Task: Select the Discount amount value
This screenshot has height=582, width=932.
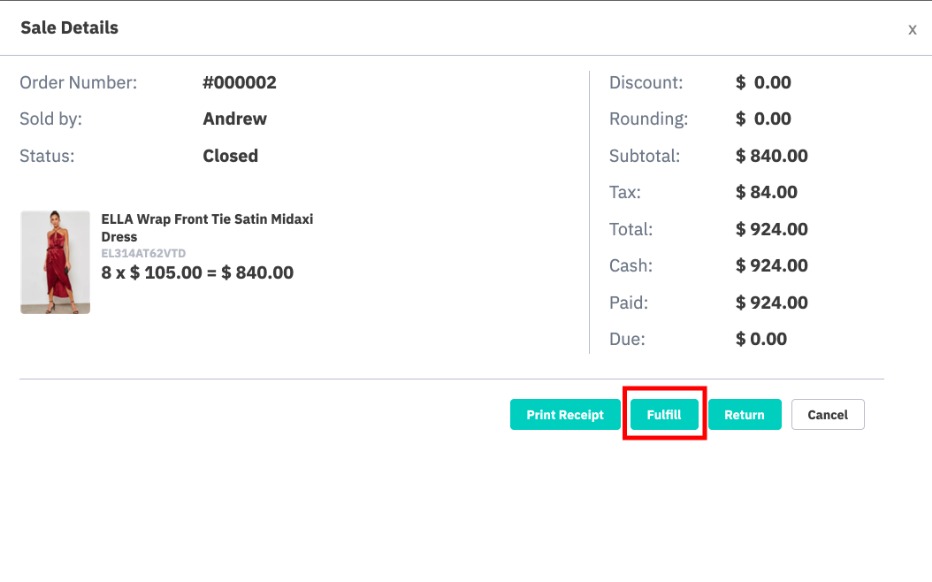Action: click(763, 83)
